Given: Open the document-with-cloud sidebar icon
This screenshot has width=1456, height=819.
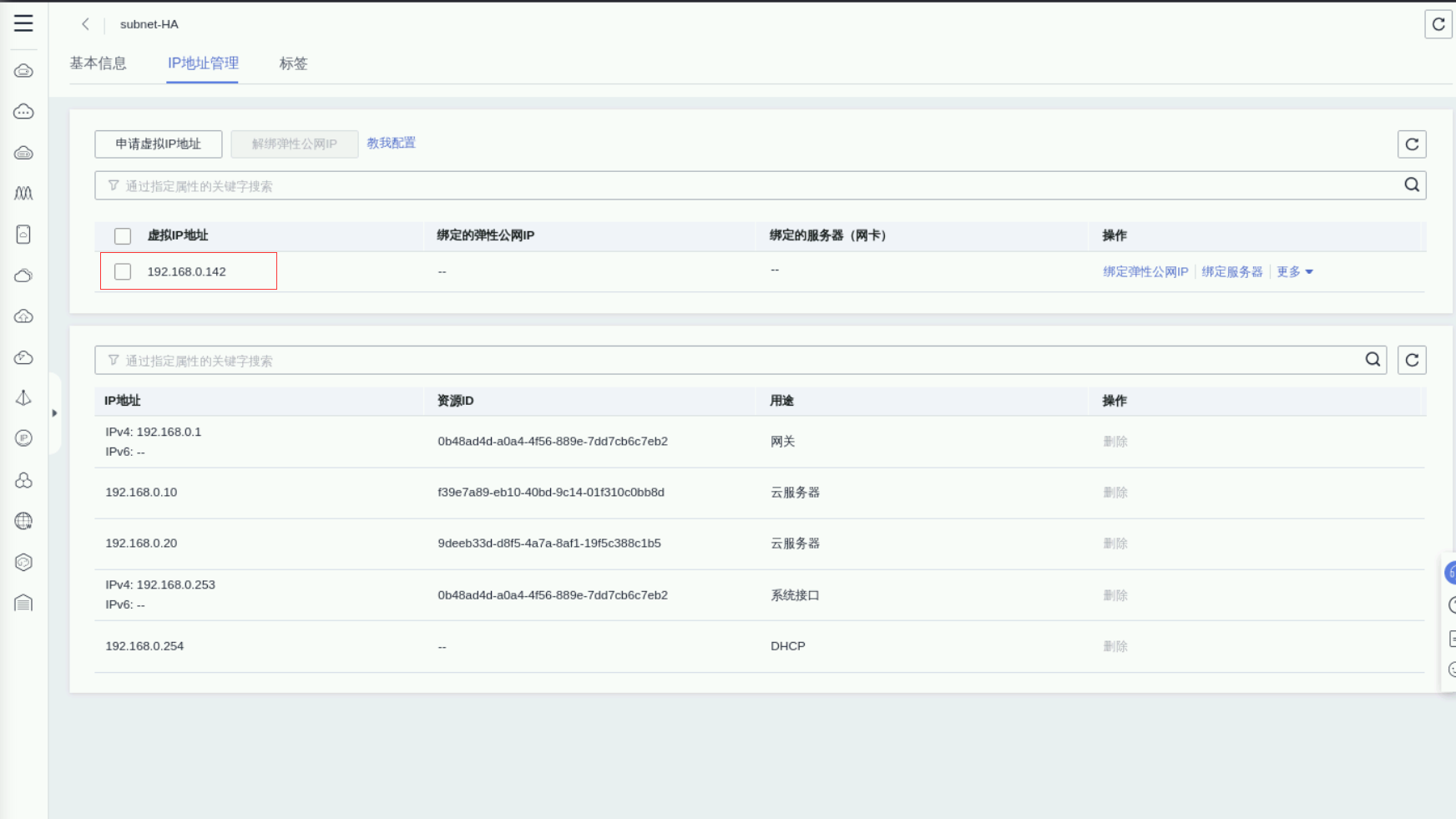Looking at the screenshot, I should (x=23, y=235).
